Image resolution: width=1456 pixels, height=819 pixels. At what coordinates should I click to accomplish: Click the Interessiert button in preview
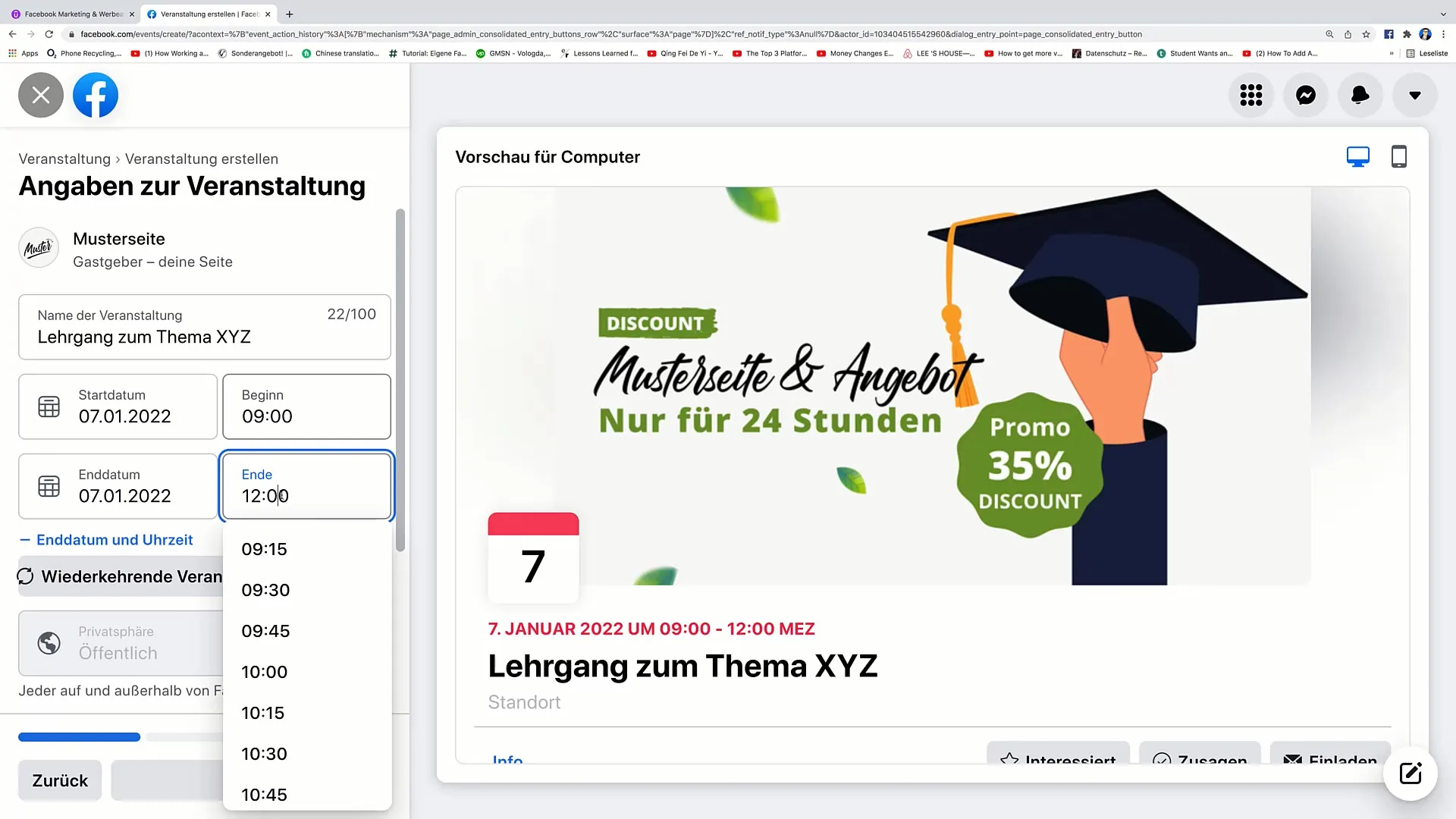1058,755
